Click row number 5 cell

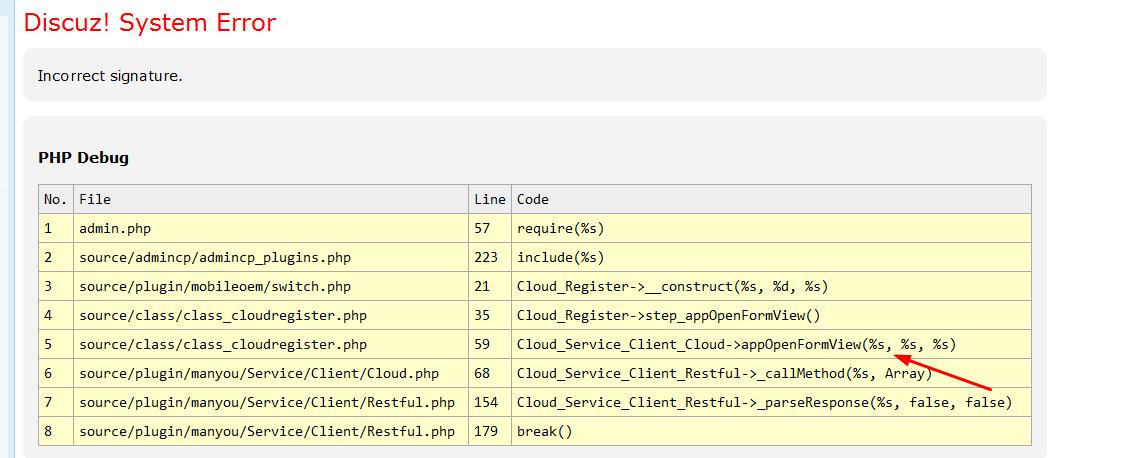pyautogui.click(x=56, y=344)
